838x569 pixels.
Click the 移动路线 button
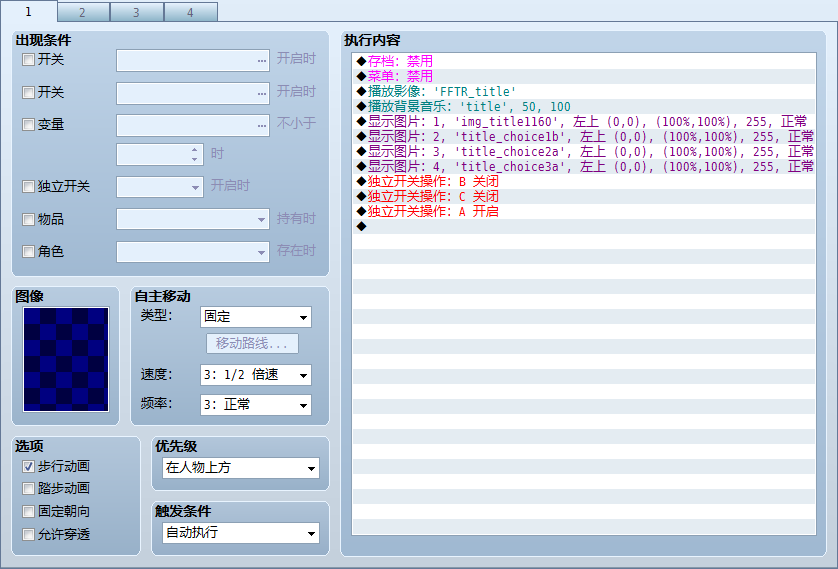pyautogui.click(x=252, y=344)
